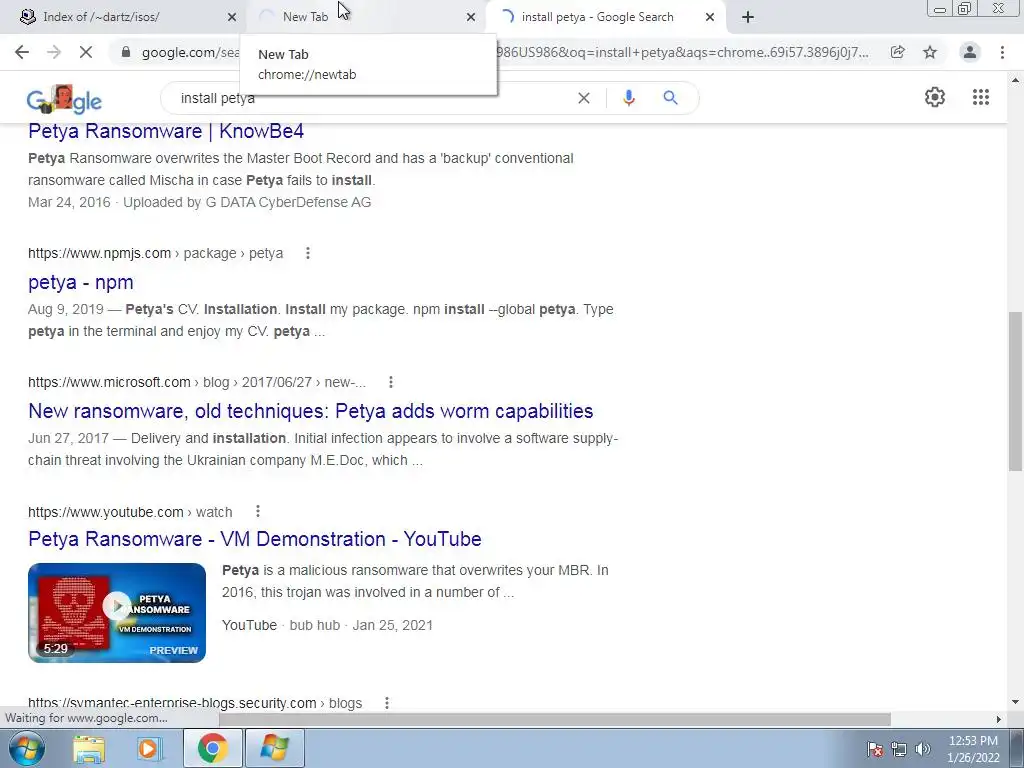Select install petya - Google Search tab

597,17
